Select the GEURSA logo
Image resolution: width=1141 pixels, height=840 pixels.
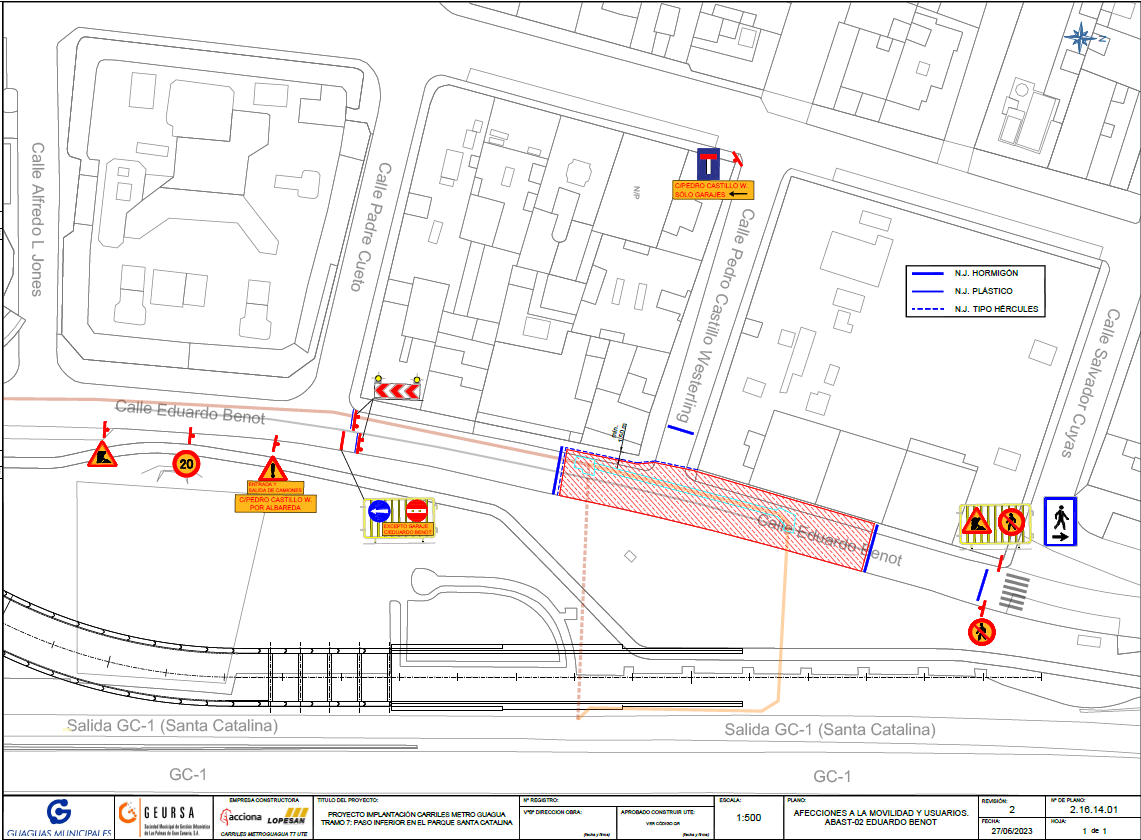pyautogui.click(x=164, y=818)
